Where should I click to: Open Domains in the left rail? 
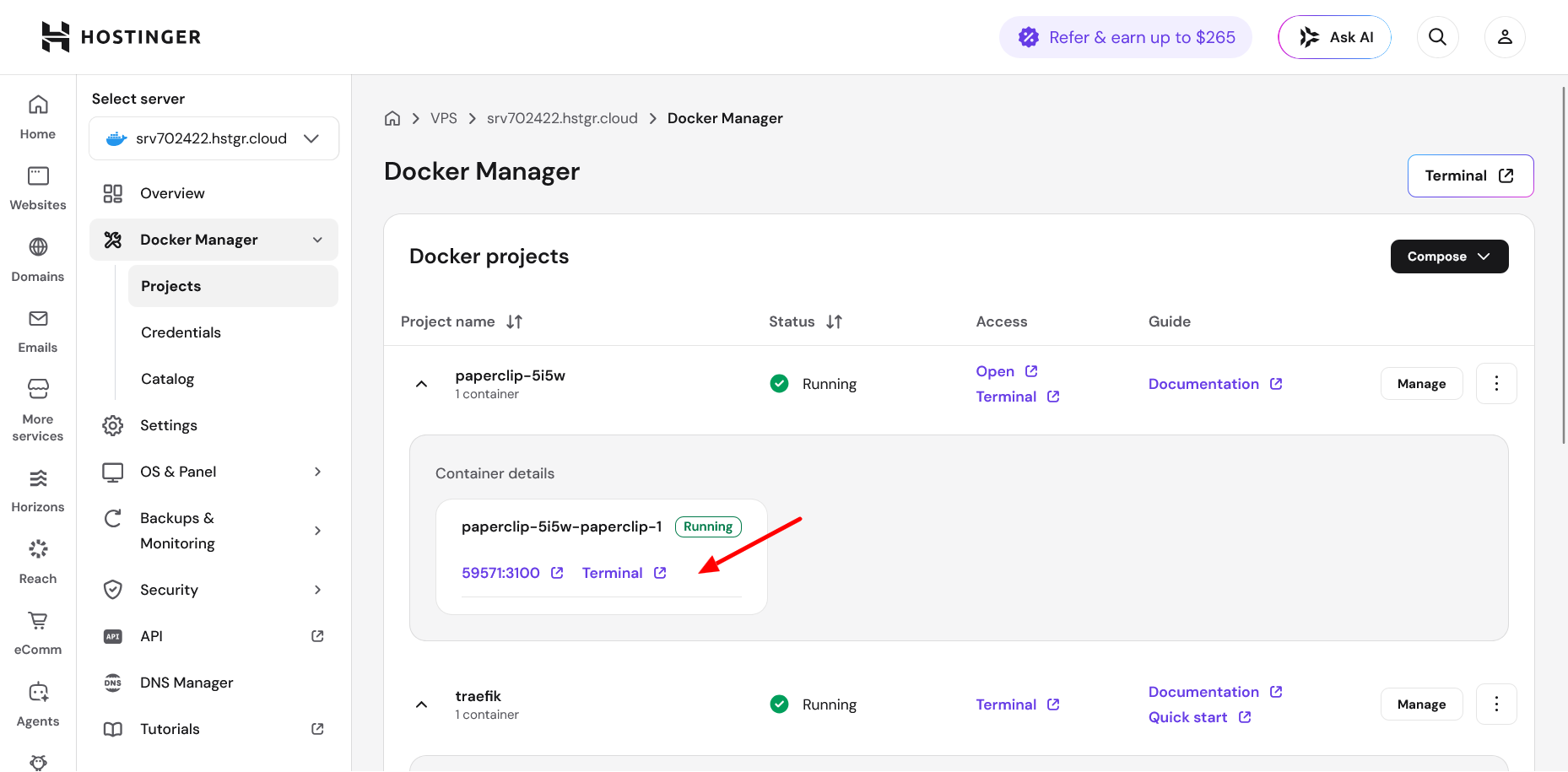tap(38, 260)
